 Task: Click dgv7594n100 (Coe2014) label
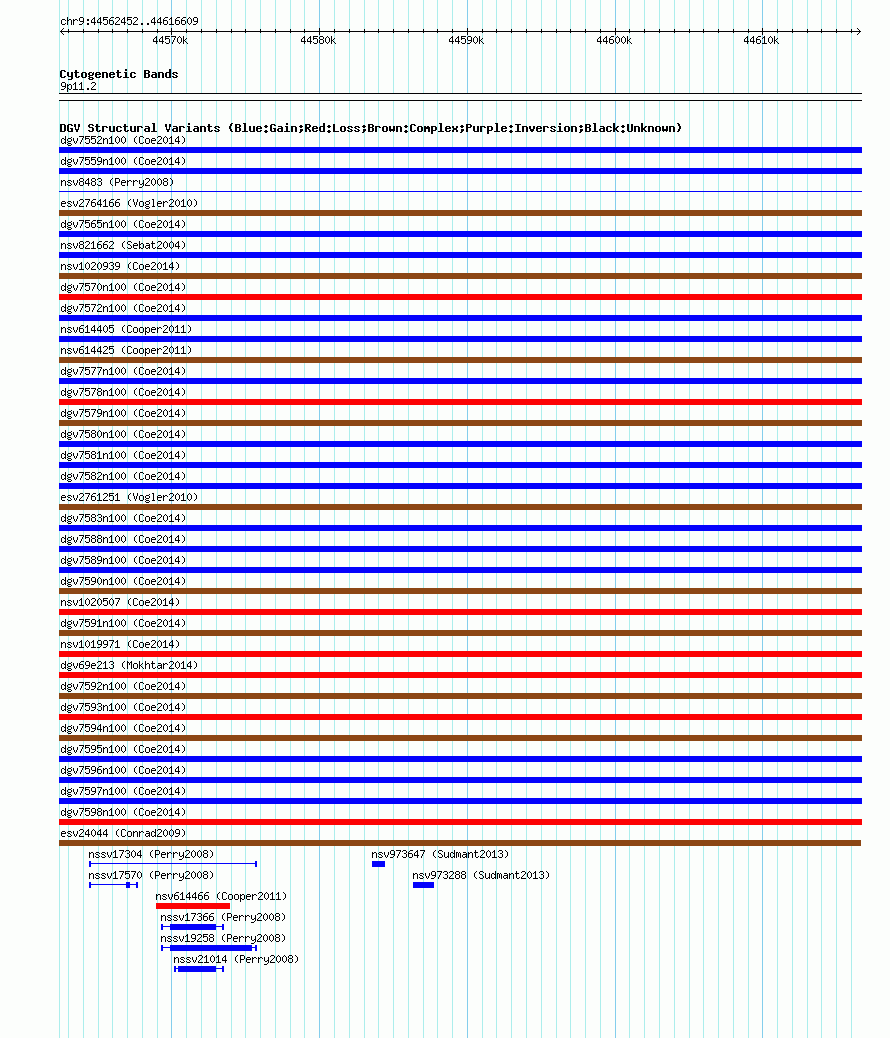pos(123,728)
